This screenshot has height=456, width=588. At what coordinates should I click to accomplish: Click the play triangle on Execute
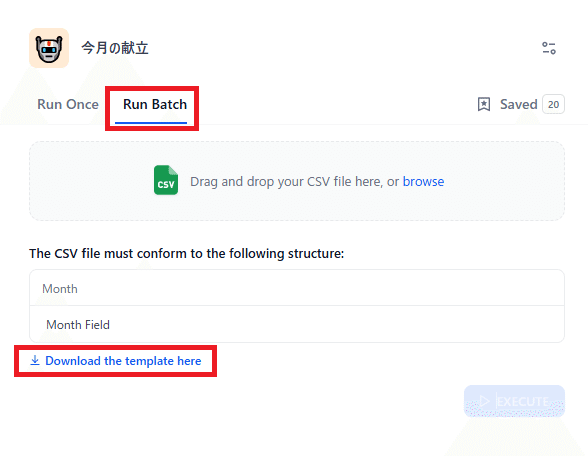tap(484, 402)
